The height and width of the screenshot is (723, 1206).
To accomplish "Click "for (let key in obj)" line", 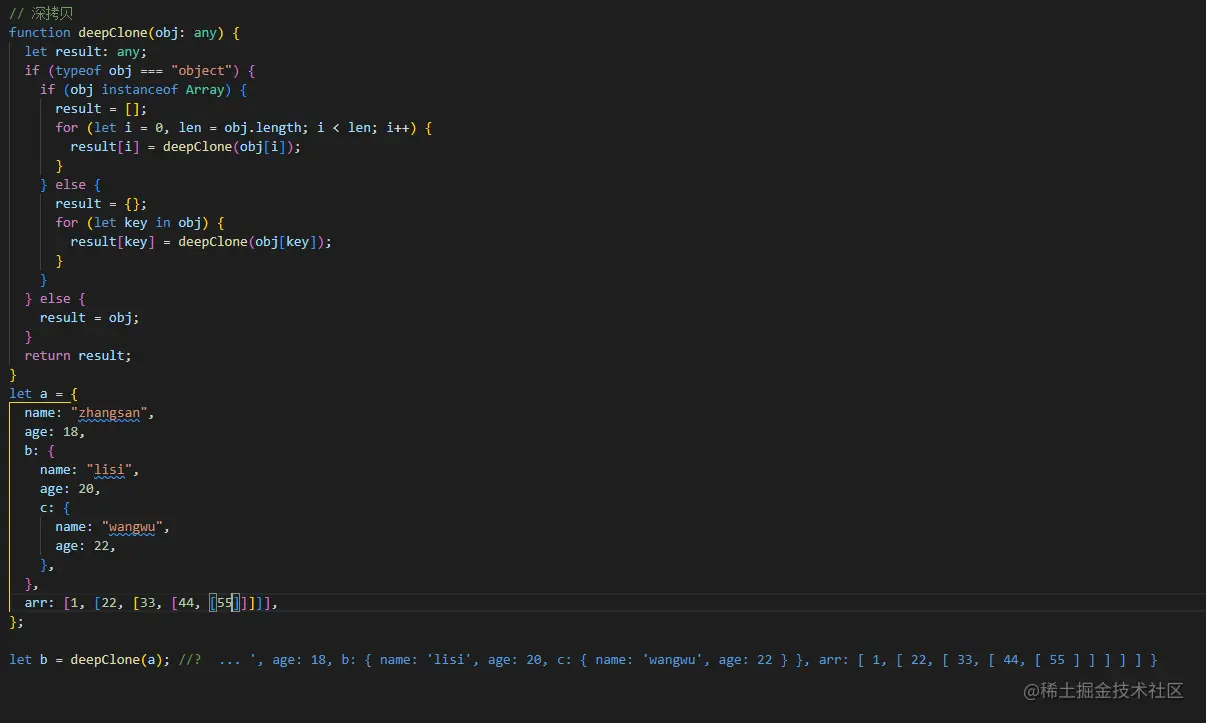I will click(140, 222).
